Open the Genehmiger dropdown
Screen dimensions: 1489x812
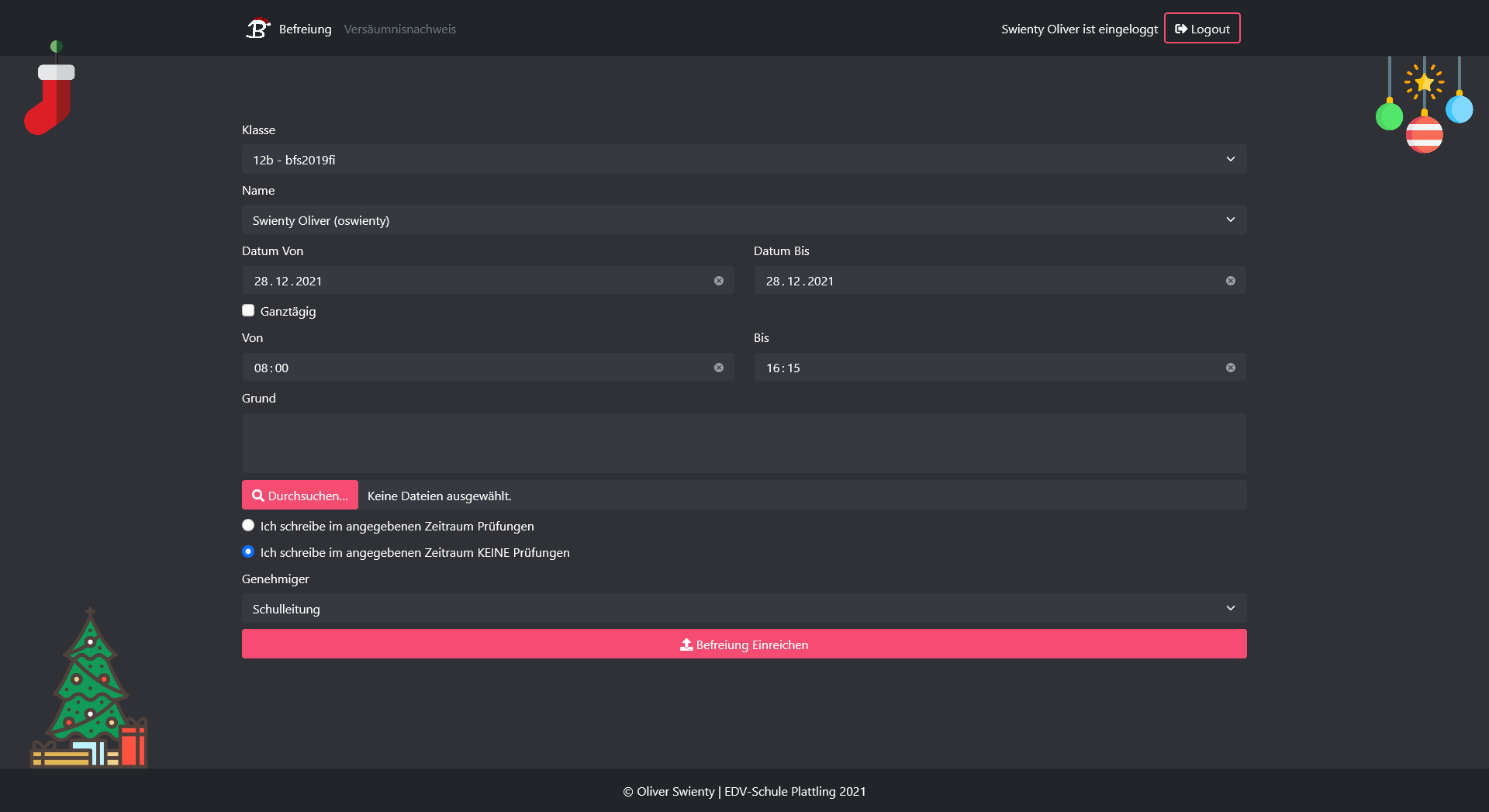(744, 608)
